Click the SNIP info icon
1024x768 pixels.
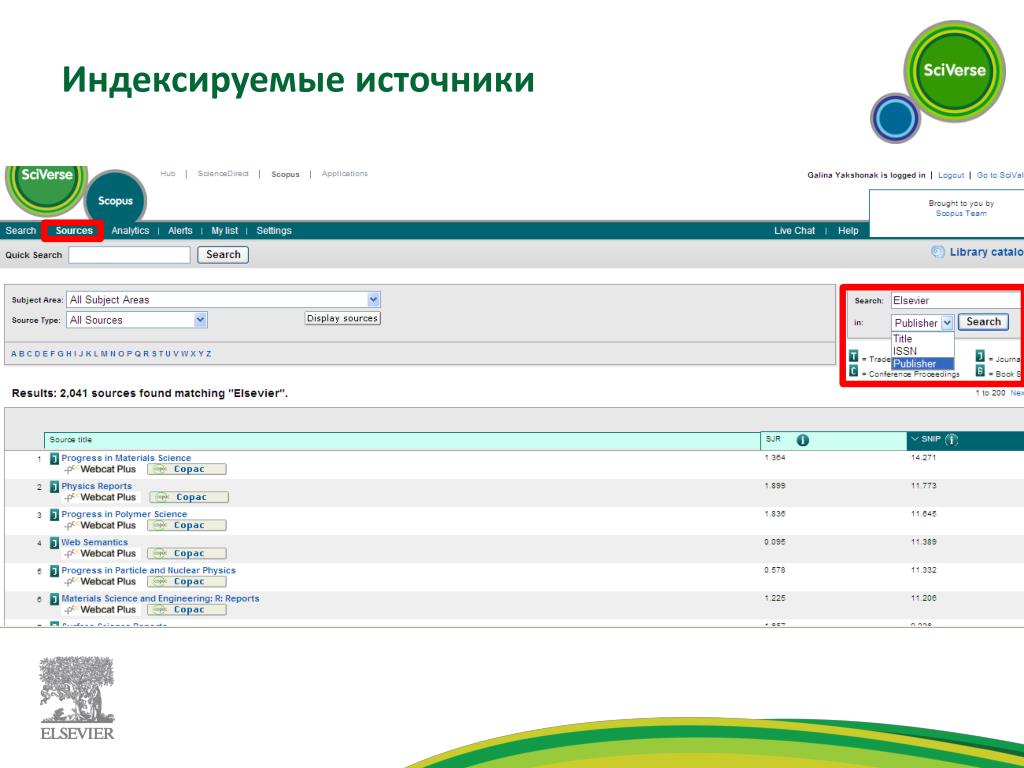pos(952,440)
